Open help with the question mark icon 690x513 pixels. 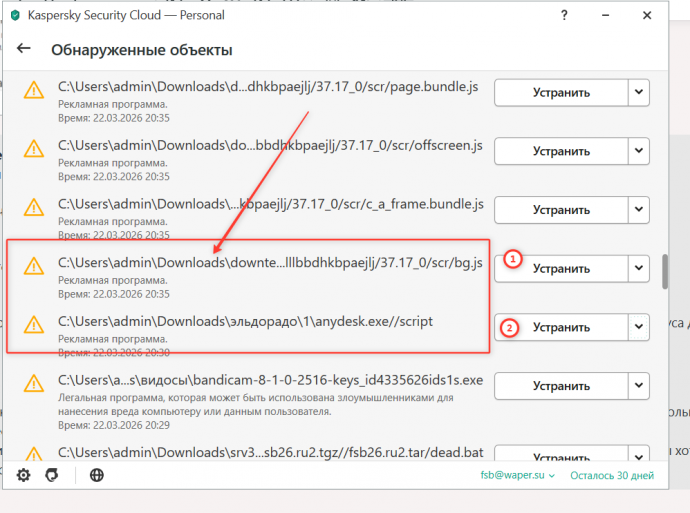pos(564,15)
